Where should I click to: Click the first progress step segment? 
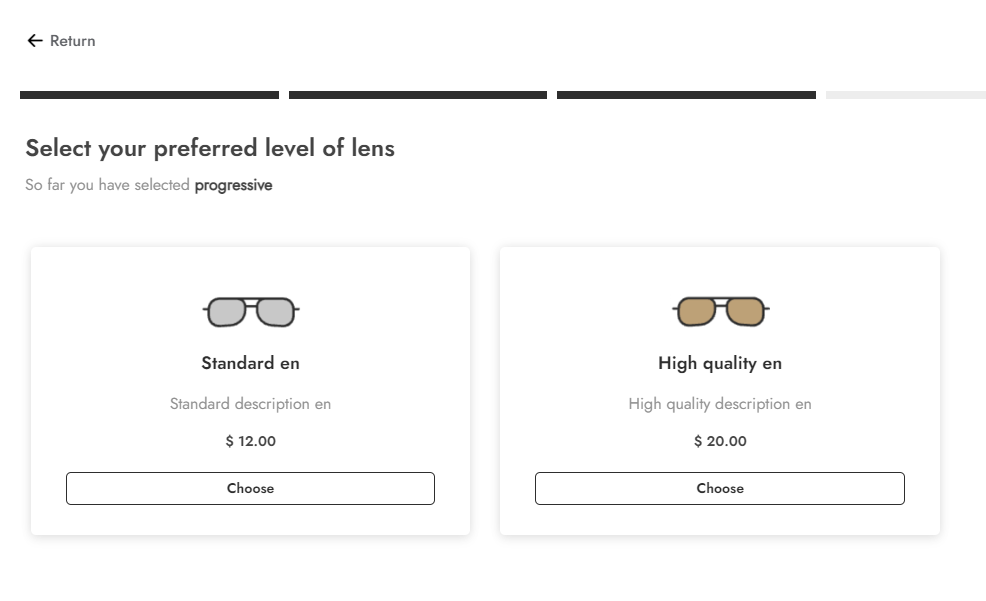point(149,95)
